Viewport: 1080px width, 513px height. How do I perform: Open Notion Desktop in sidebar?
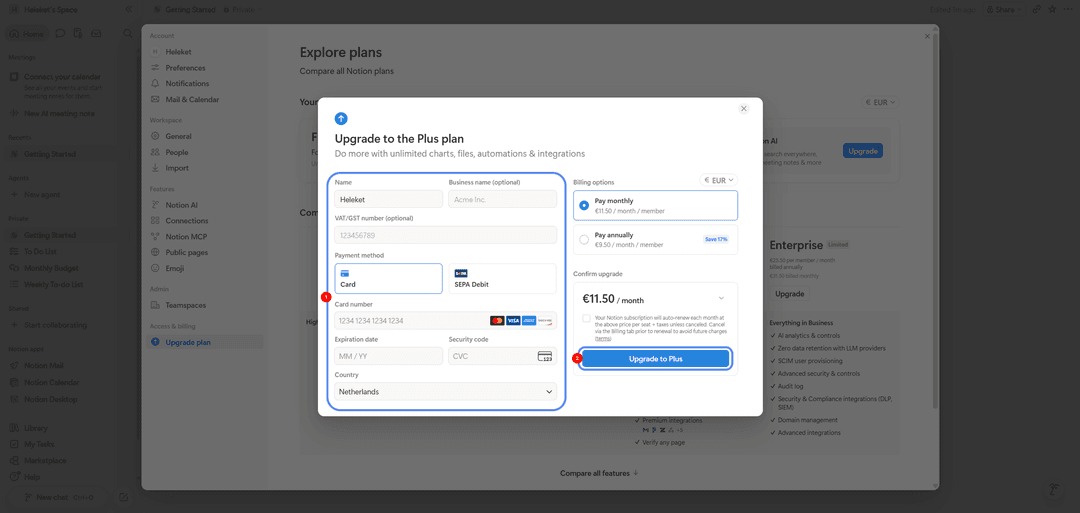pos(50,399)
